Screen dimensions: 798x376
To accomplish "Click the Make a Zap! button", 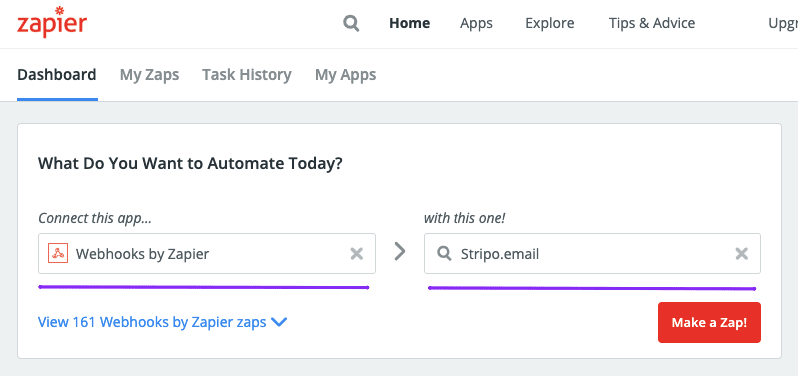I will (709, 323).
